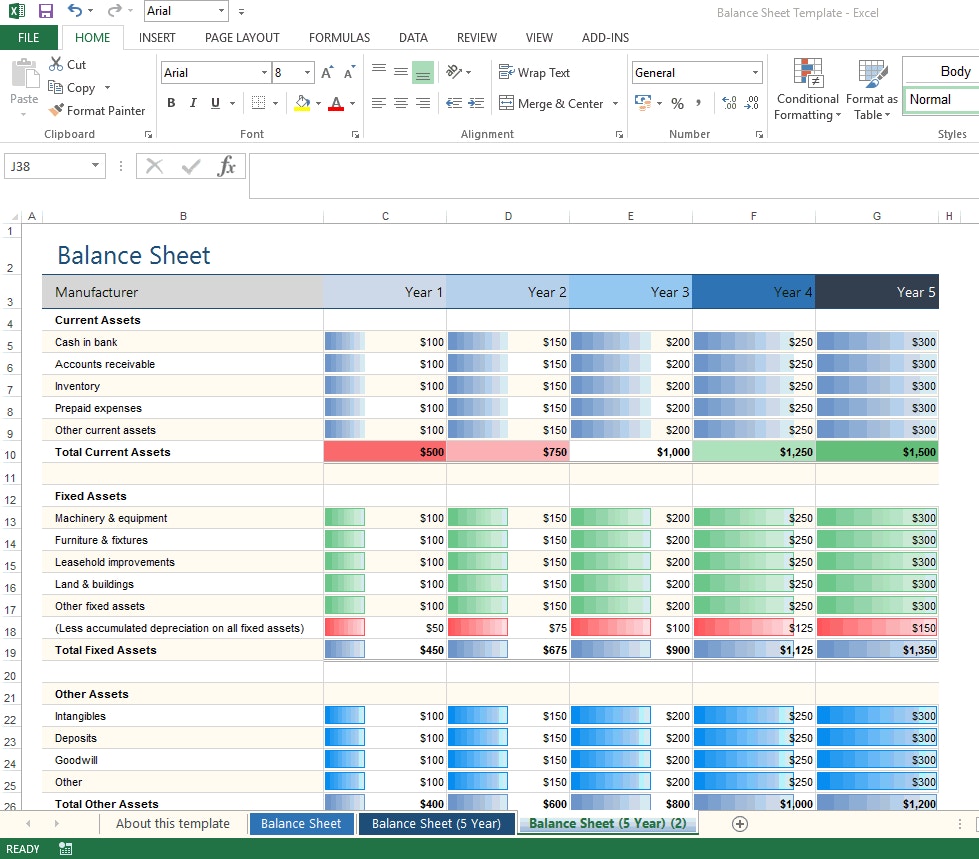This screenshot has height=859, width=979.
Task: Click Increase Font Size icon
Action: [x=327, y=73]
